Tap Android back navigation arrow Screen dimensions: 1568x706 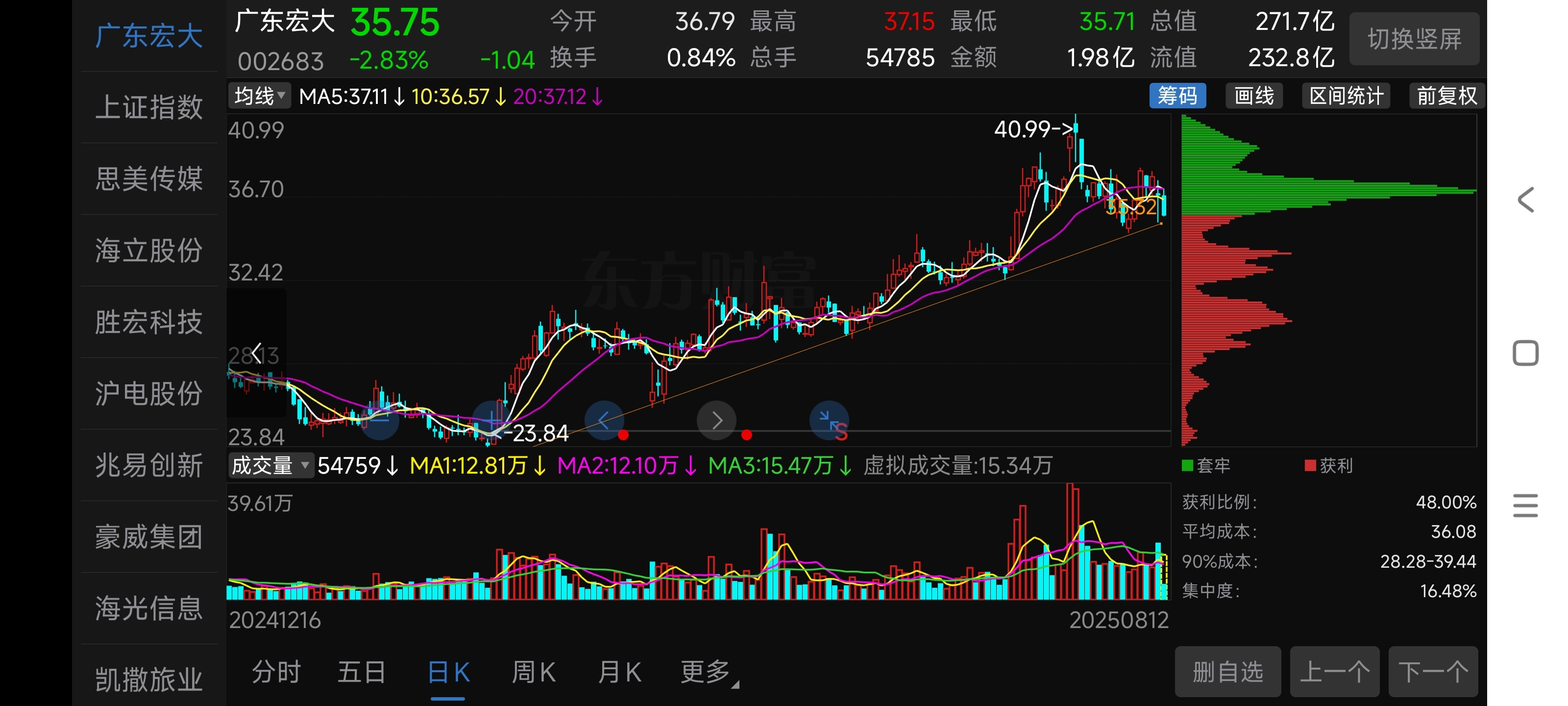[1525, 200]
